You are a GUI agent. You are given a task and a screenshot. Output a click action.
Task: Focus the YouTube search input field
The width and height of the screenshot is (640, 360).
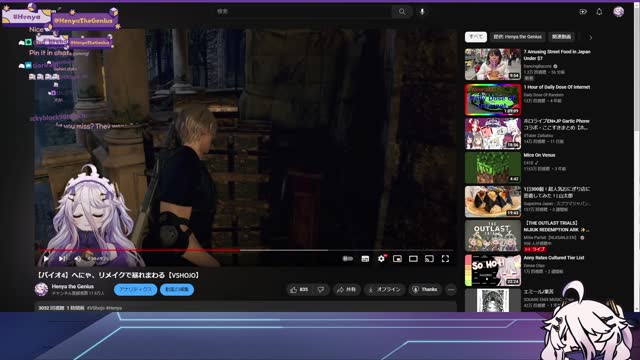[302, 12]
